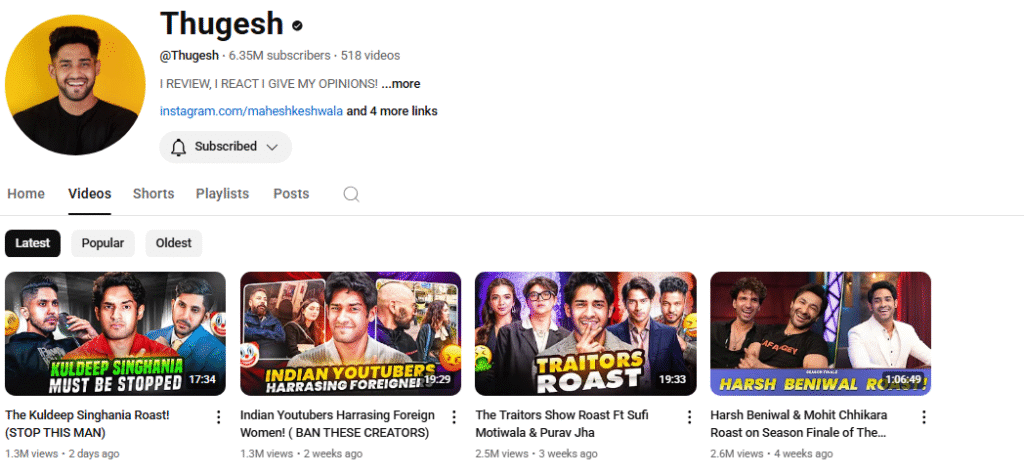This screenshot has width=1024, height=475.
Task: Click '2.5M views • 3 weeks ago' text
Action: click(x=536, y=453)
